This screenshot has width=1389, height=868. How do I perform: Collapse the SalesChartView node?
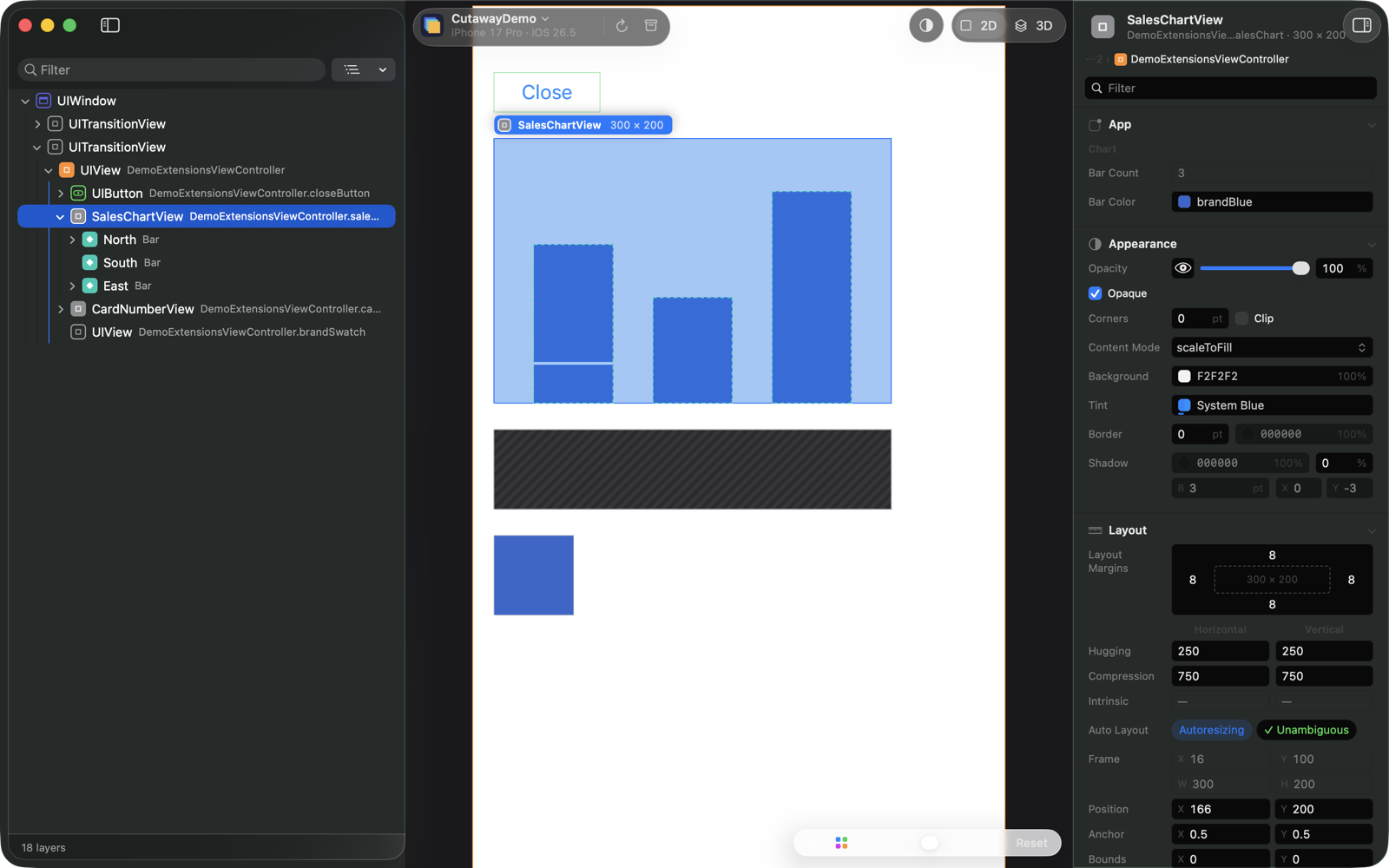(60, 217)
